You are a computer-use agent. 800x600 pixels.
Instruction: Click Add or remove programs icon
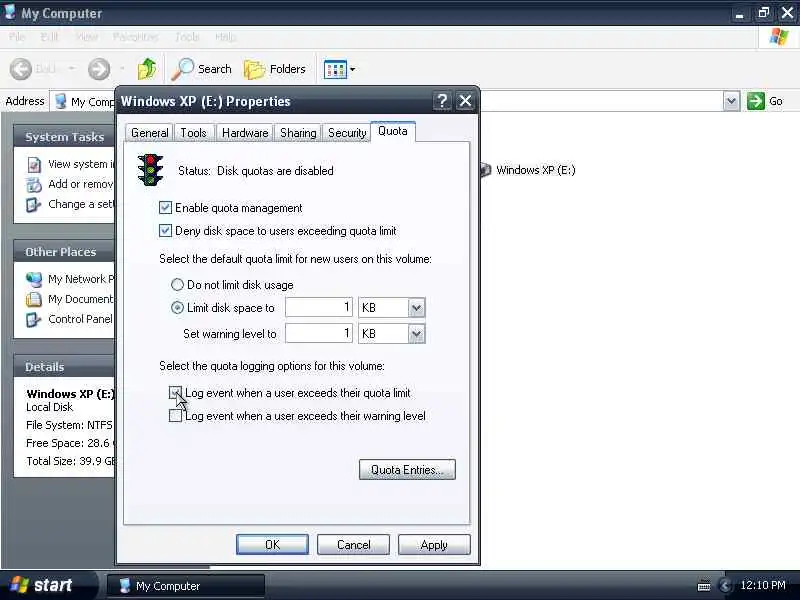tap(34, 184)
